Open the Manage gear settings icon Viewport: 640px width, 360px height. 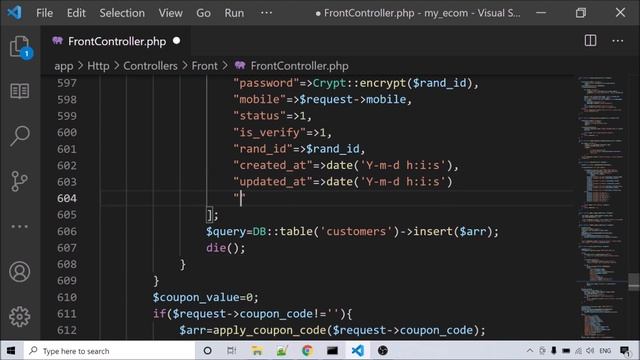click(x=20, y=316)
